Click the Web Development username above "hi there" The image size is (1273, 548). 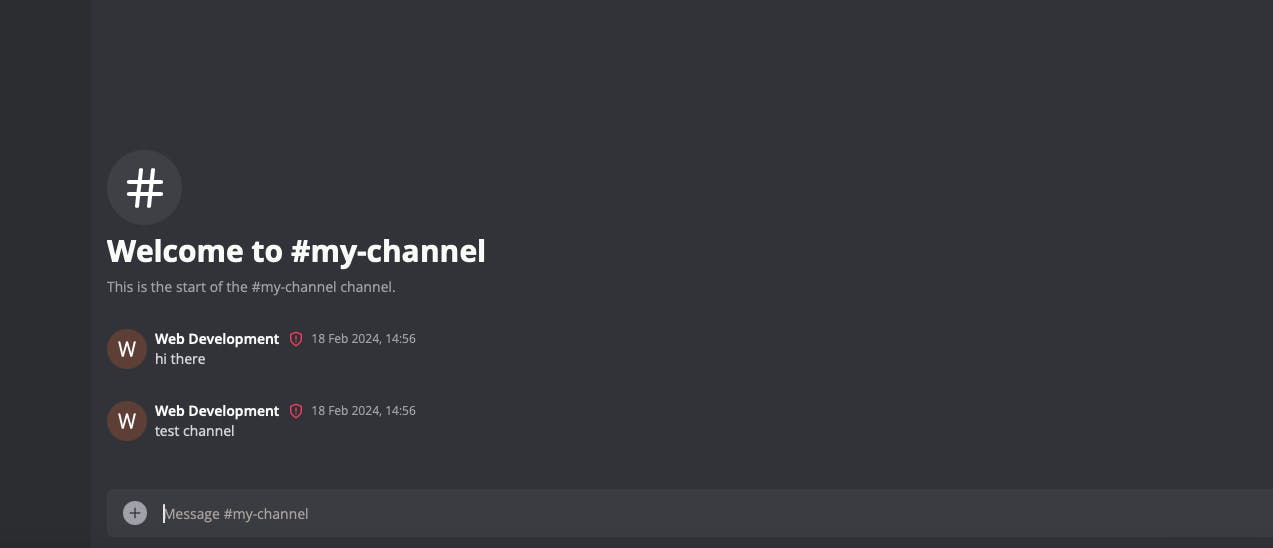217,339
